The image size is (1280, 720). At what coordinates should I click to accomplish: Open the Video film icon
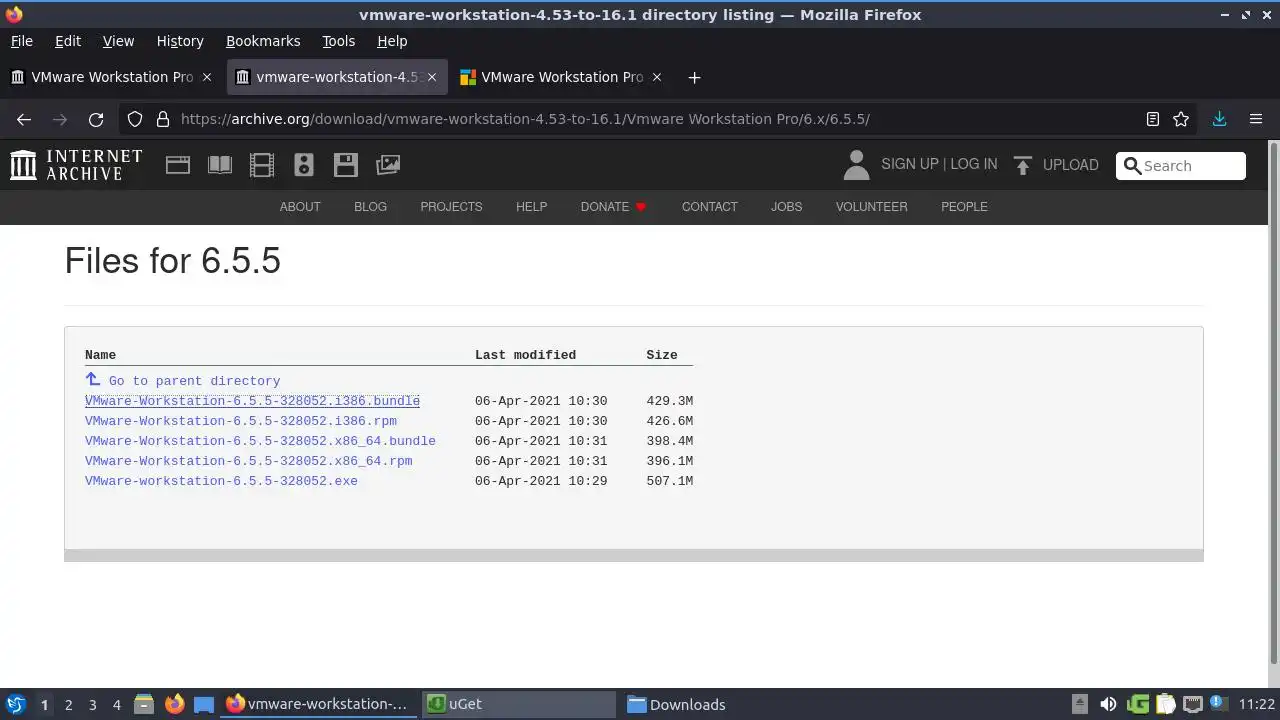click(x=262, y=165)
